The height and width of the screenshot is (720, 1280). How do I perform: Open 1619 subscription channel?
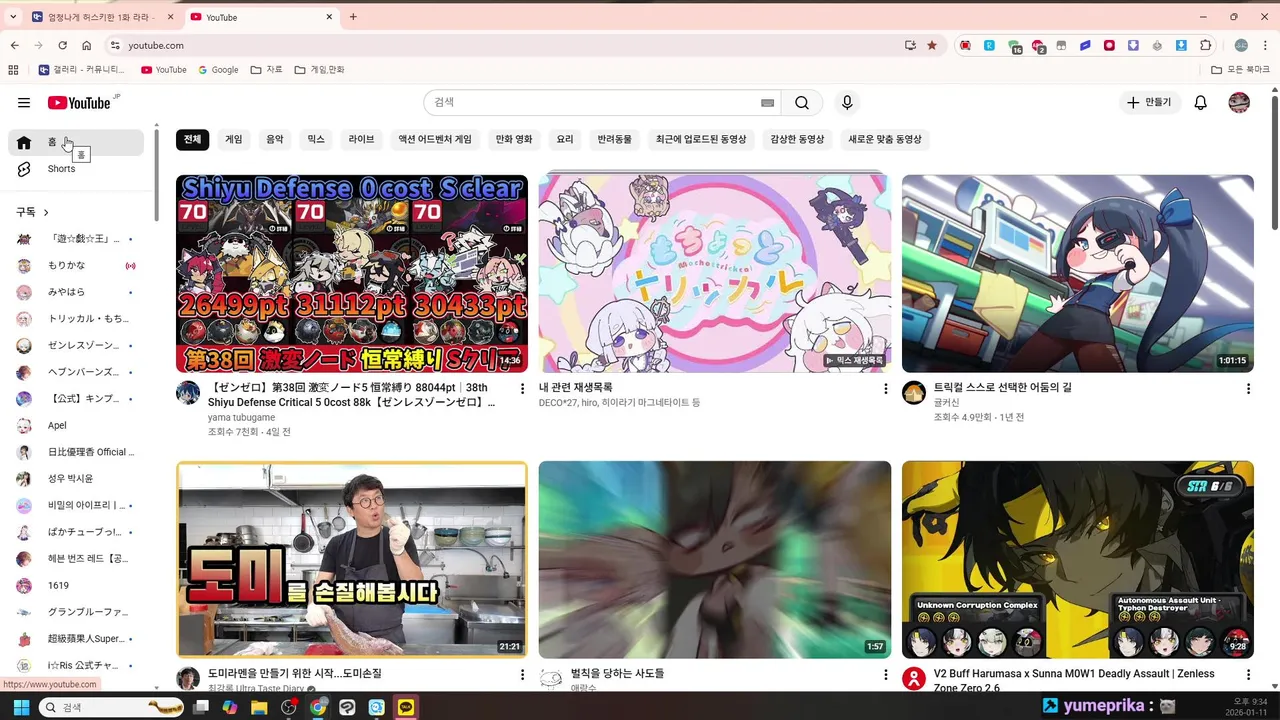[x=76, y=585]
